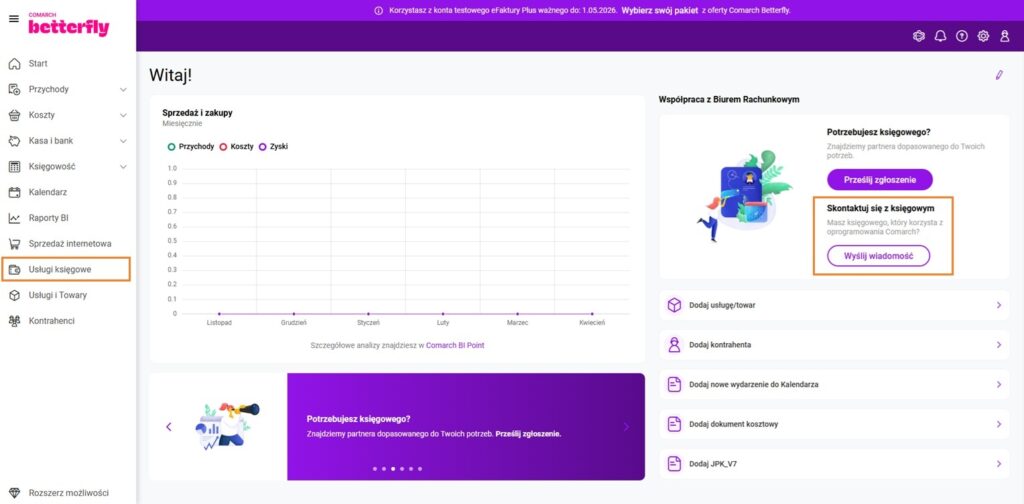Expand the Kasa i bank submenu

pos(123,141)
